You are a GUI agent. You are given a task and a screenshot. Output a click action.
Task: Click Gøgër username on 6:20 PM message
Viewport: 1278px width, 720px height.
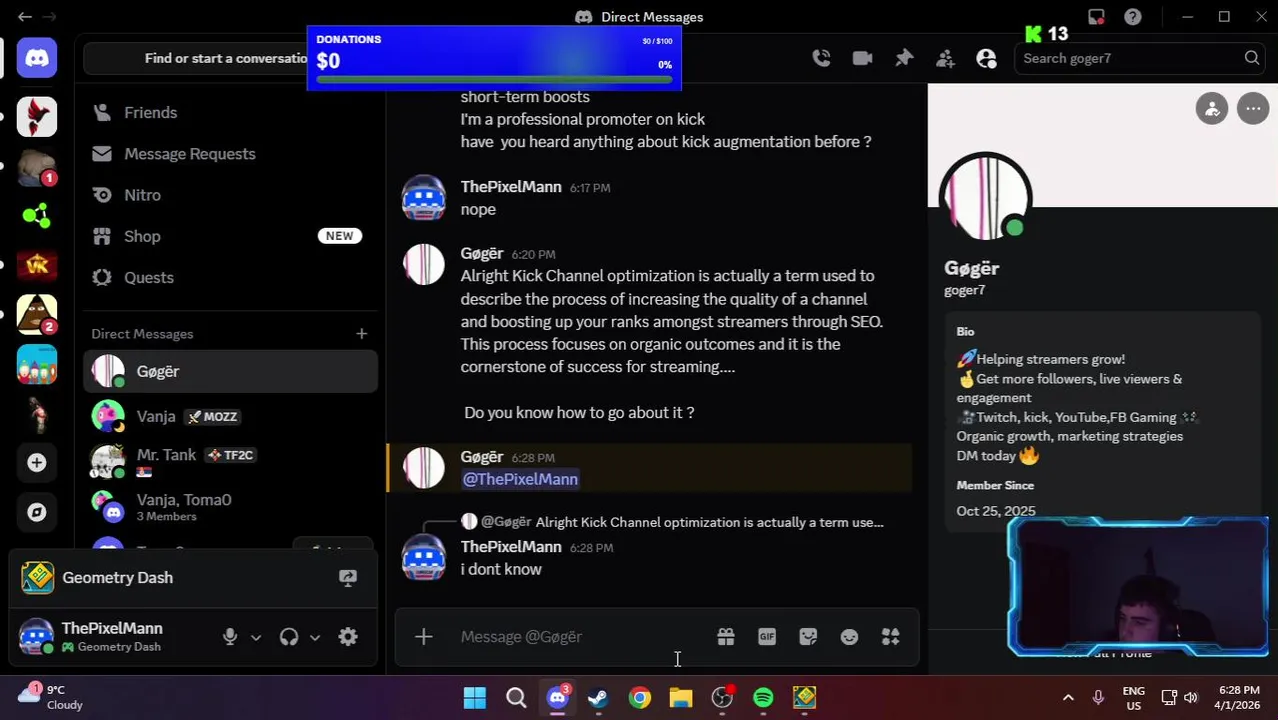(x=482, y=254)
